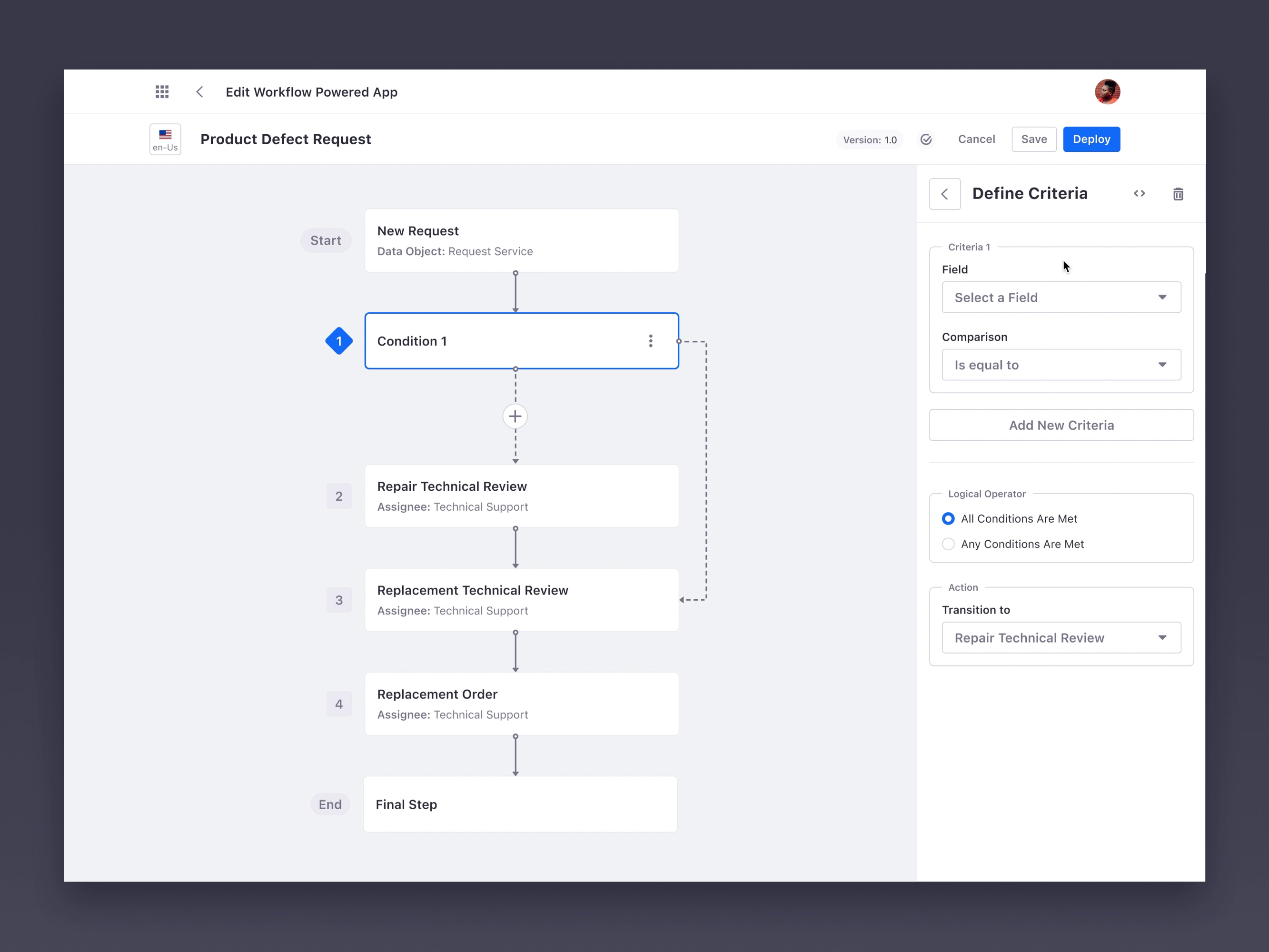
Task: Click step number 3 badge
Action: [x=339, y=600]
